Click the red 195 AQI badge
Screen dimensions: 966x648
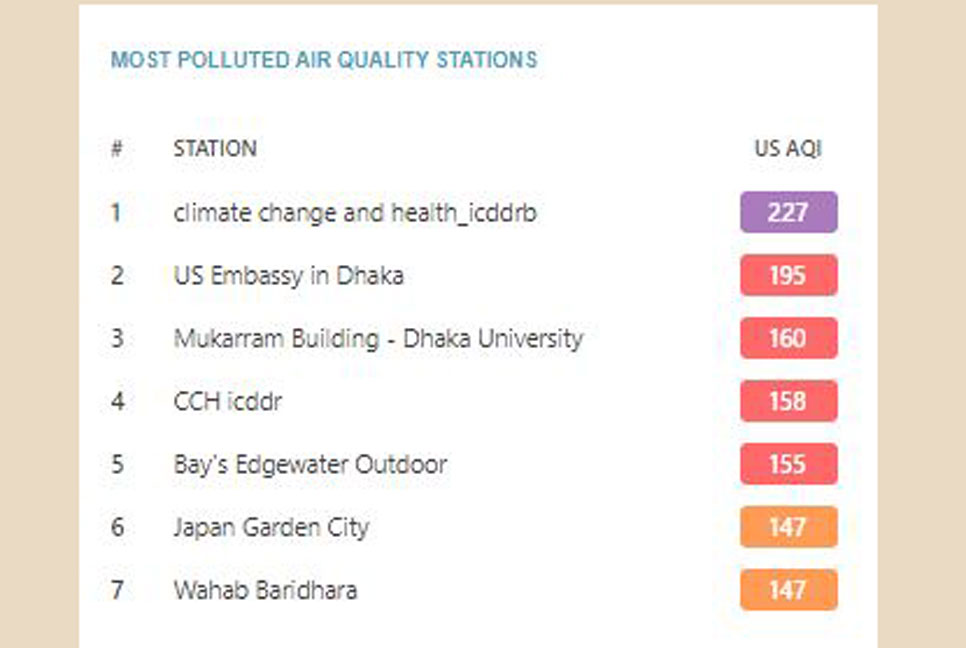point(789,275)
